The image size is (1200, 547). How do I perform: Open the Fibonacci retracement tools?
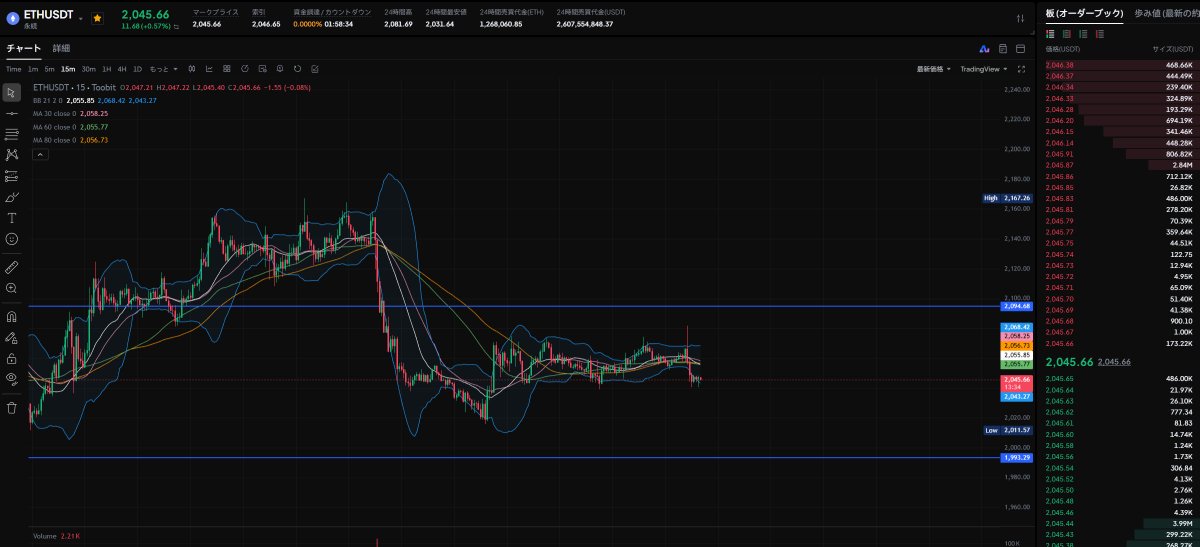(12, 134)
